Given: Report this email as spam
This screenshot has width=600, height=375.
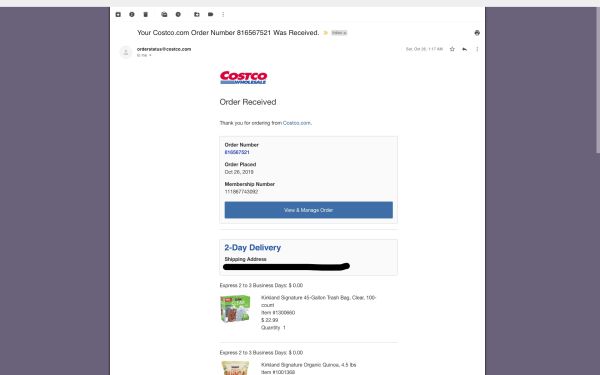Looking at the screenshot, I should (132, 15).
